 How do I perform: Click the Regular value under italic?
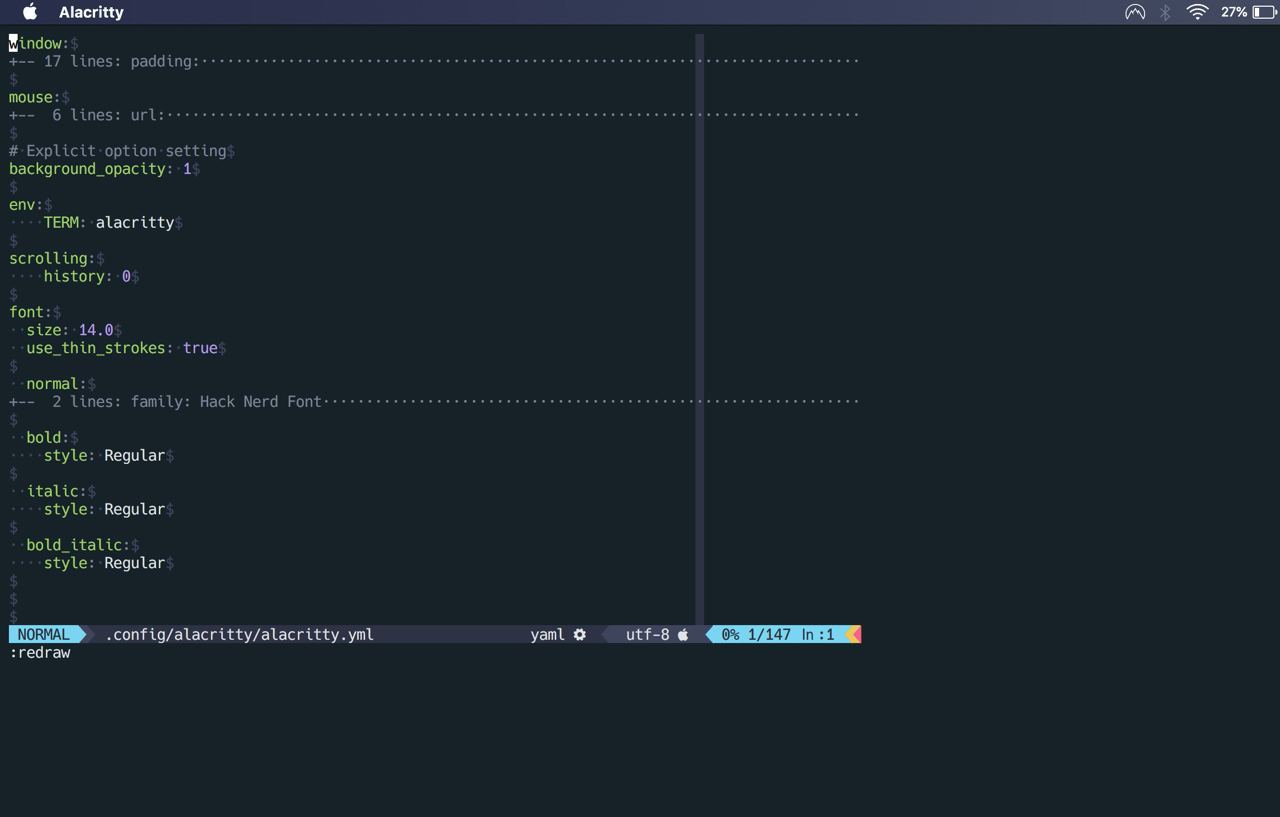(134, 509)
